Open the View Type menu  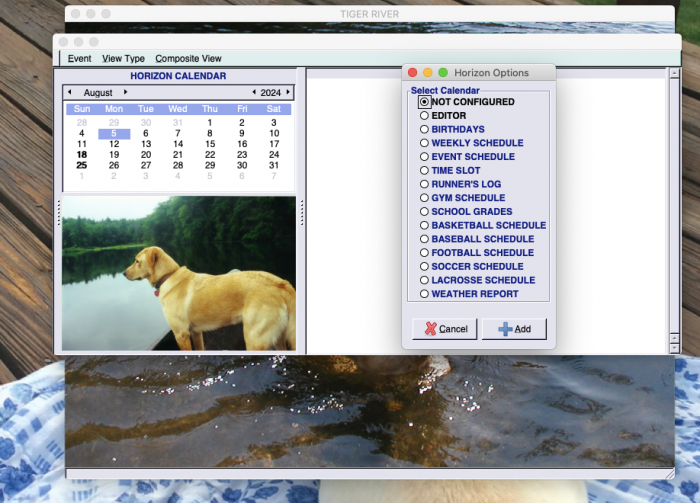[123, 59]
